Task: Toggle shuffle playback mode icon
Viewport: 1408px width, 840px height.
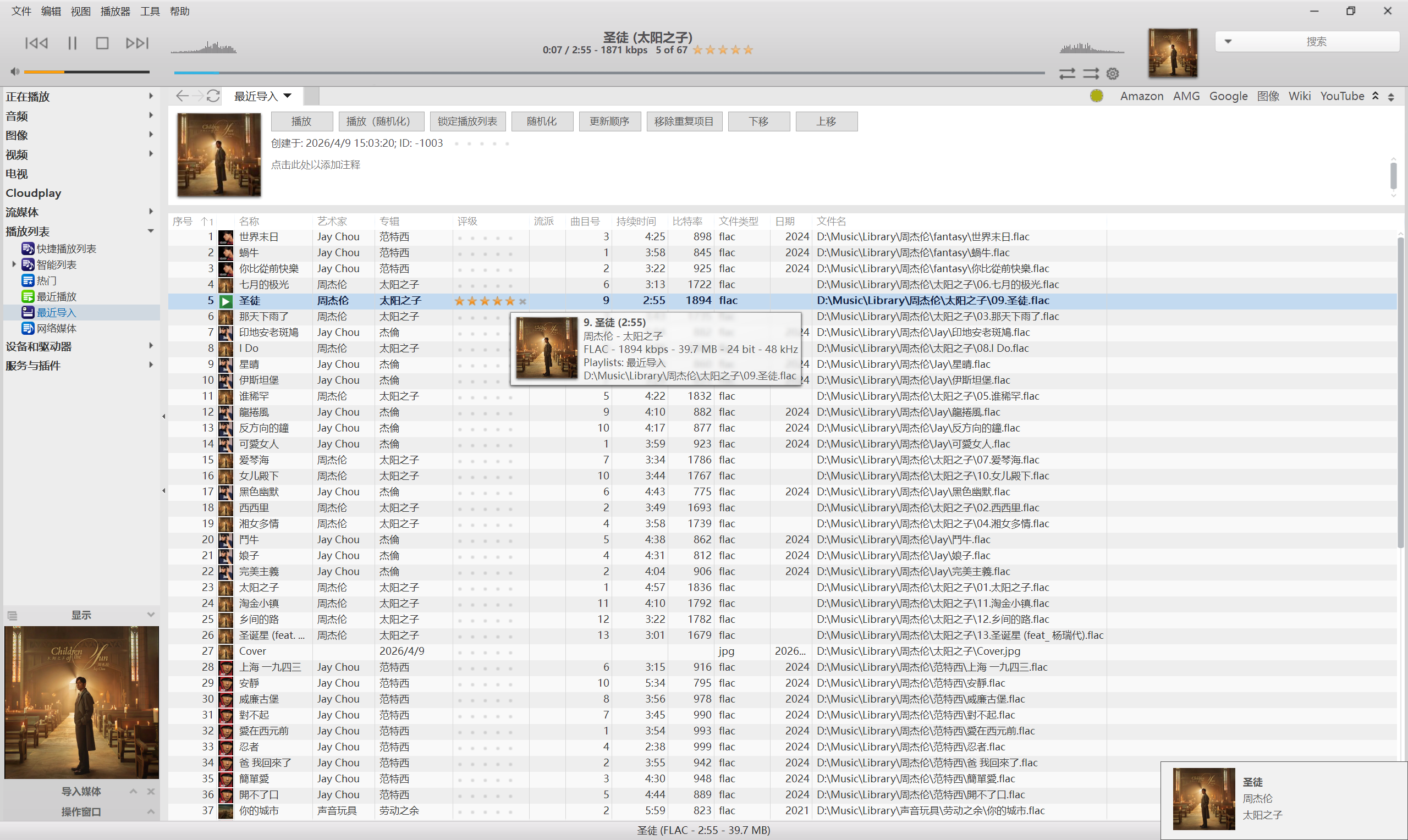Action: (1091, 74)
